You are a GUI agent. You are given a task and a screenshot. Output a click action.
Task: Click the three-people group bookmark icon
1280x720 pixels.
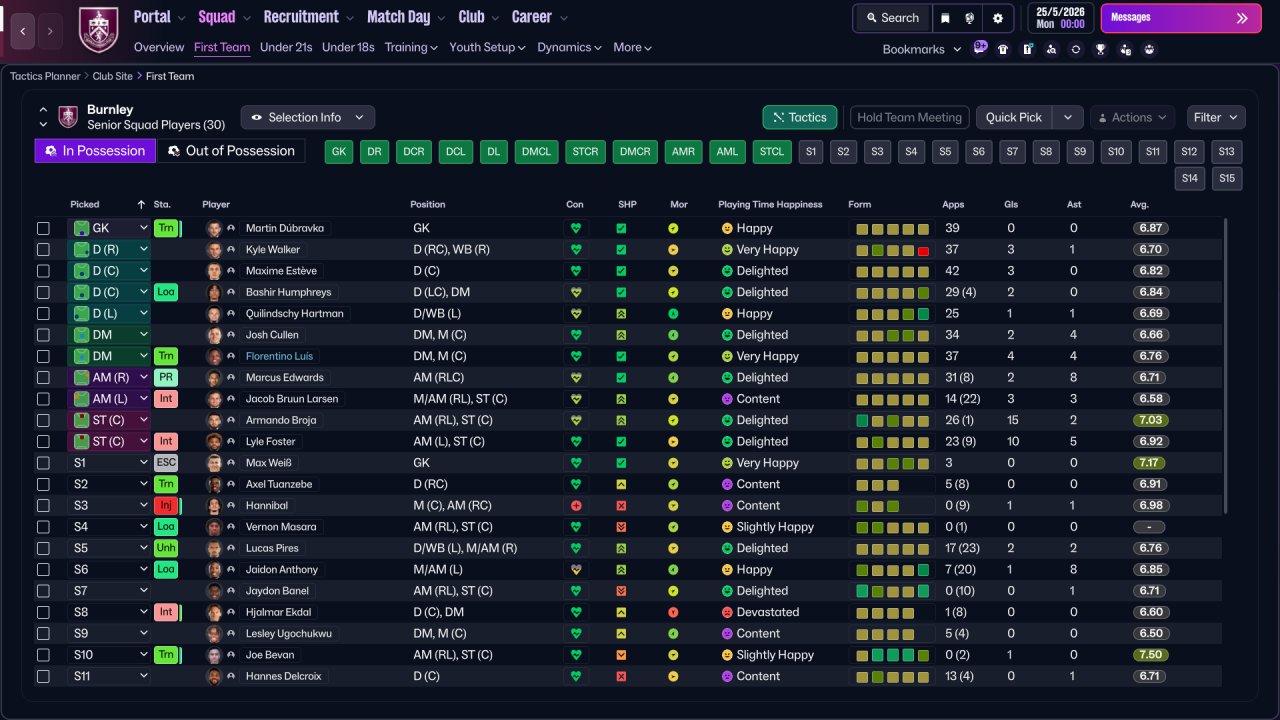(1149, 49)
